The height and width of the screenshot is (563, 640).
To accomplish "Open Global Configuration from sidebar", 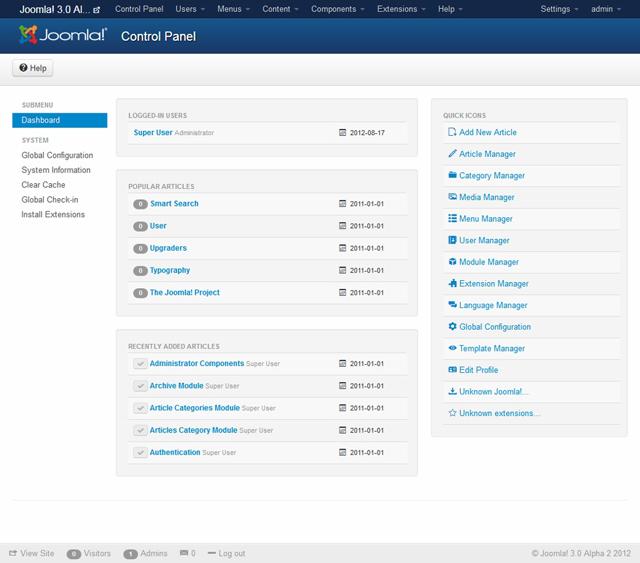I will point(57,155).
